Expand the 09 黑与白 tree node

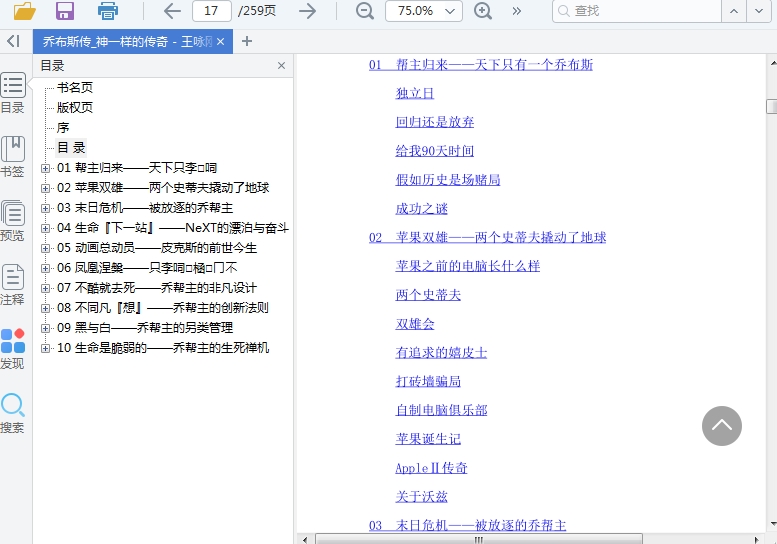pyautogui.click(x=45, y=328)
